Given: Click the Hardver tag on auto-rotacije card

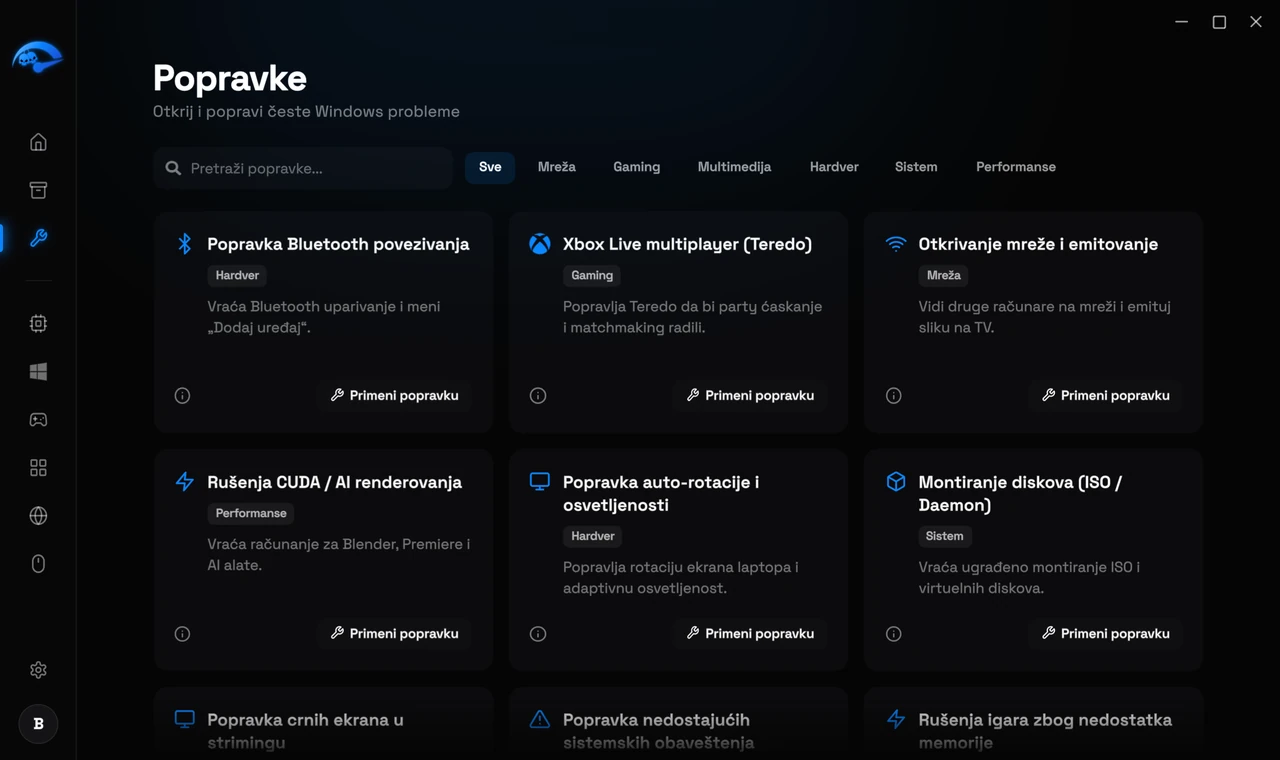Looking at the screenshot, I should coord(593,536).
